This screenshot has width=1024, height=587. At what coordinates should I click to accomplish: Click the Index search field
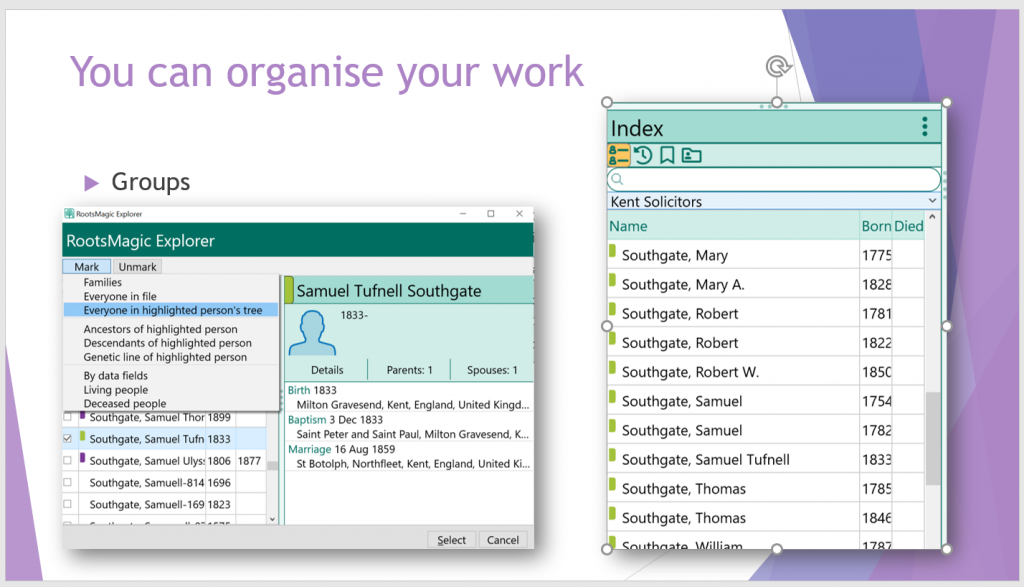point(775,179)
